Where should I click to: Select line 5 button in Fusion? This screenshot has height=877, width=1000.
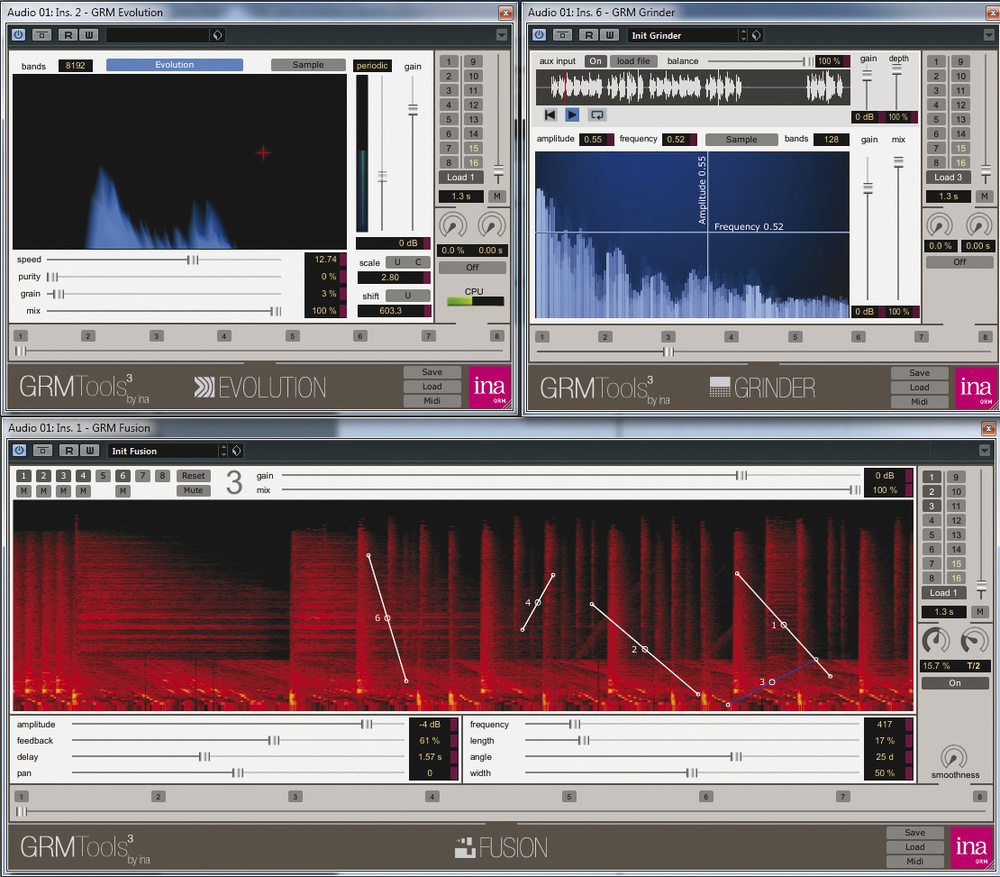pyautogui.click(x=103, y=476)
